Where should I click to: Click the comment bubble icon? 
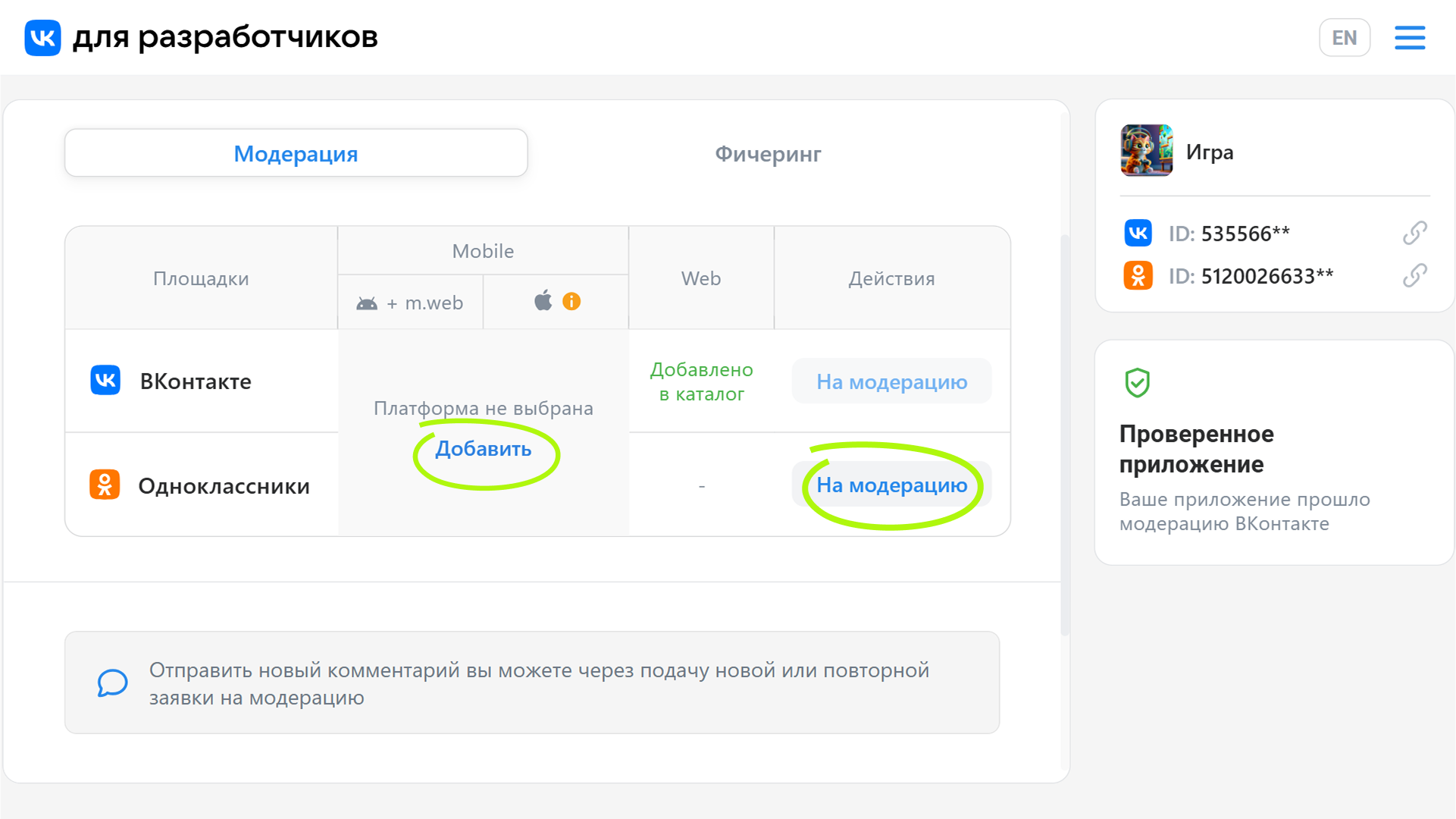[112, 682]
